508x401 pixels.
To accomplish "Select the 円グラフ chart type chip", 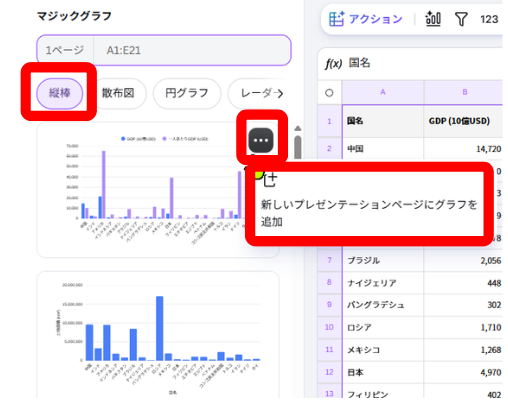I will [x=187, y=93].
